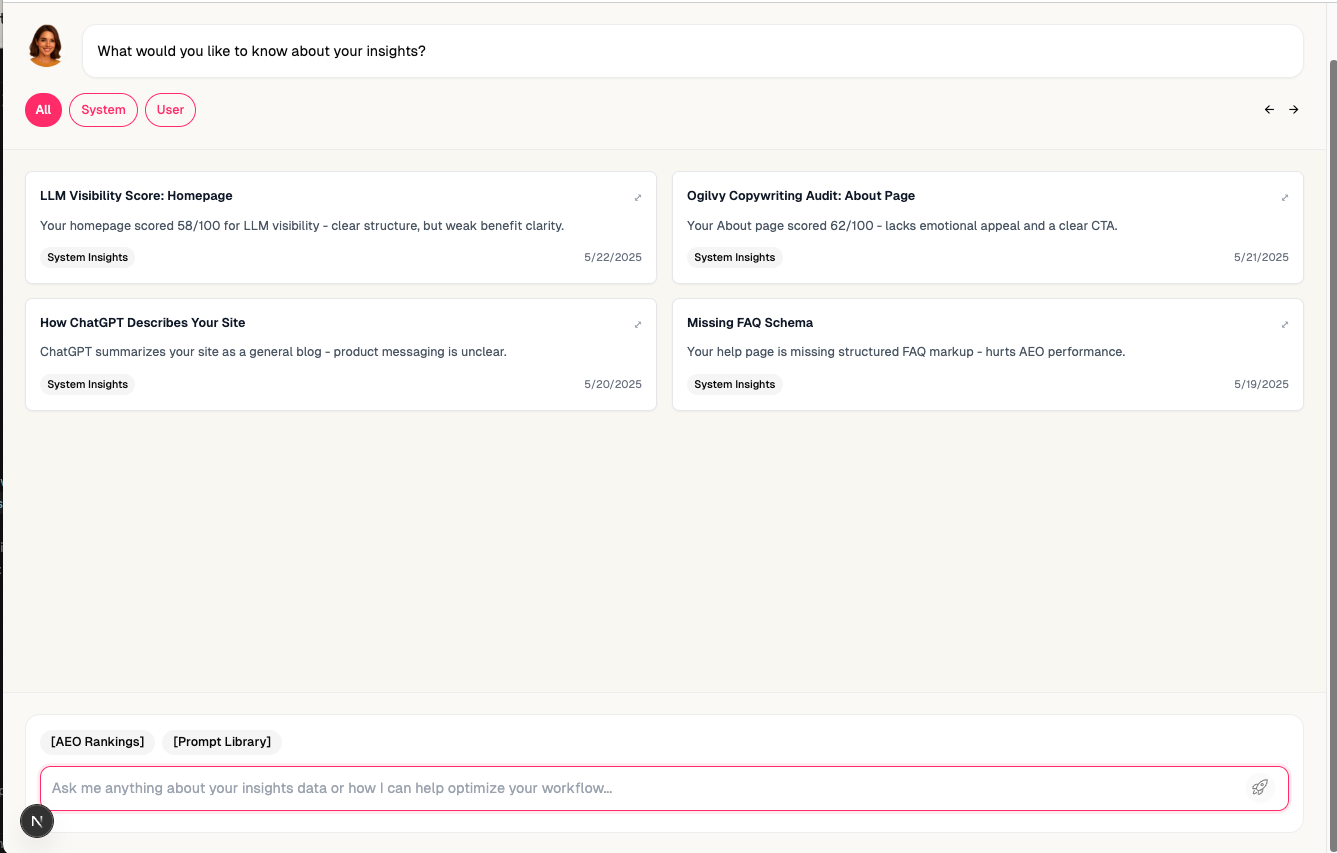
Task: Click the user profile avatar at top left
Action: pos(45,45)
